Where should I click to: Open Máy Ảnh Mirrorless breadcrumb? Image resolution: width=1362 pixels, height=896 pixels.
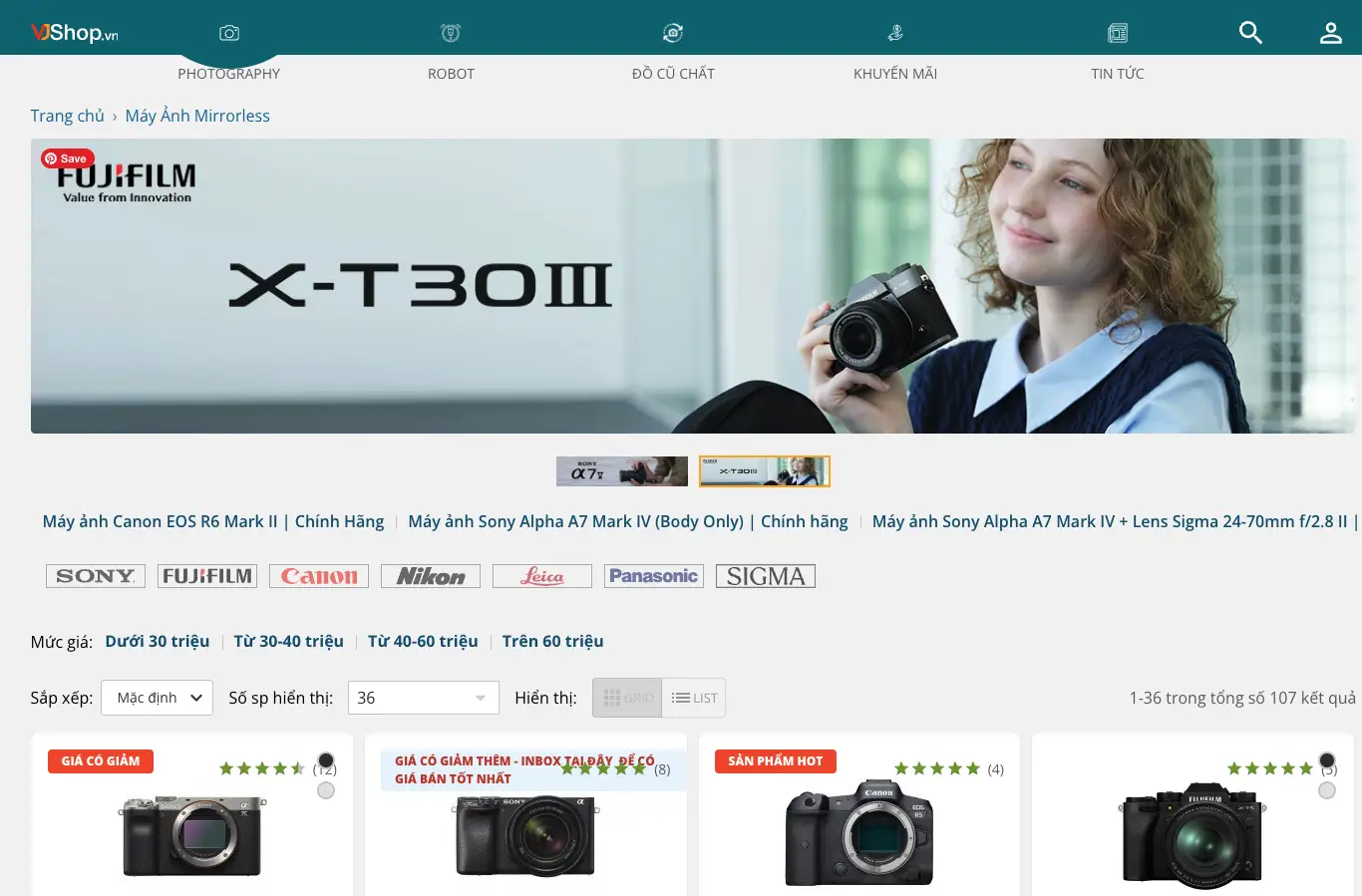pos(197,116)
